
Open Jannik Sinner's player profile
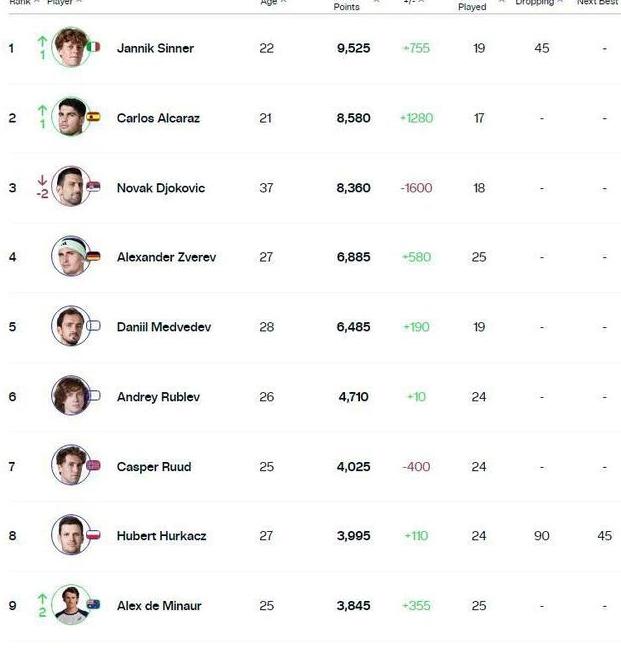155,48
